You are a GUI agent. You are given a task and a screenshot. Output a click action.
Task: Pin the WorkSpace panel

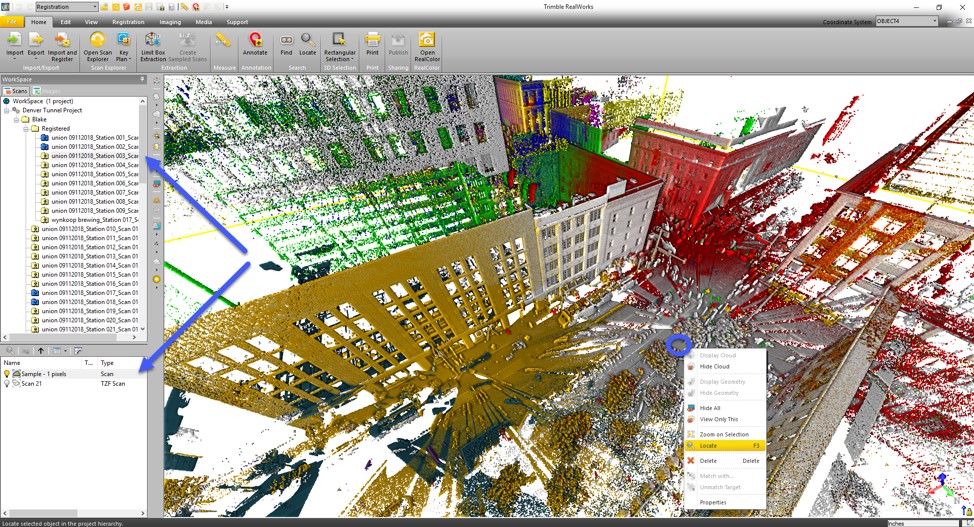pyautogui.click(x=142, y=80)
